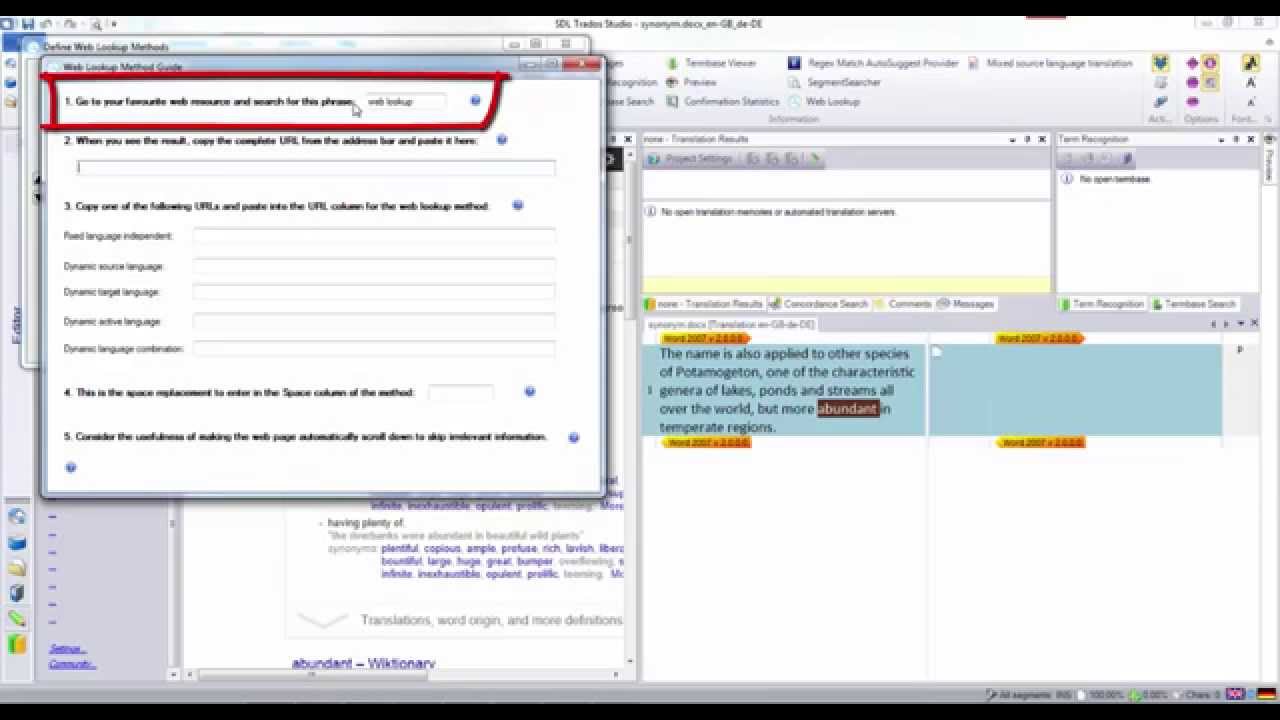Click Project Settings in Translation Results panel

pos(690,159)
